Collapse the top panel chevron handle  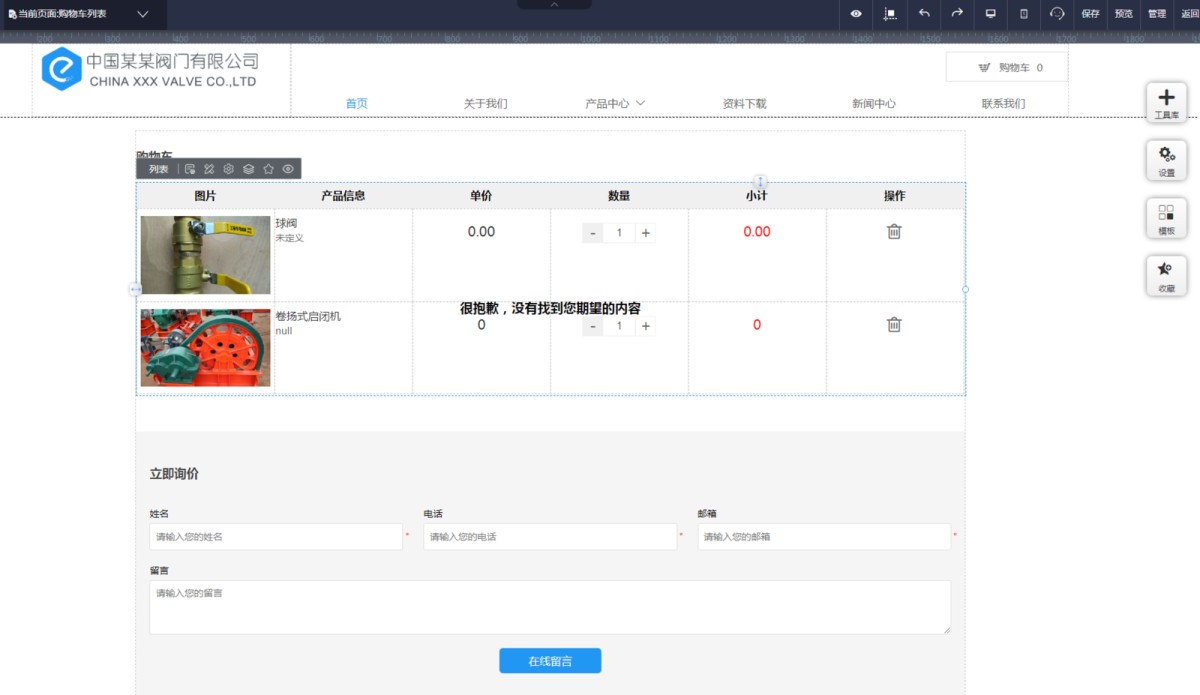pyautogui.click(x=554, y=5)
